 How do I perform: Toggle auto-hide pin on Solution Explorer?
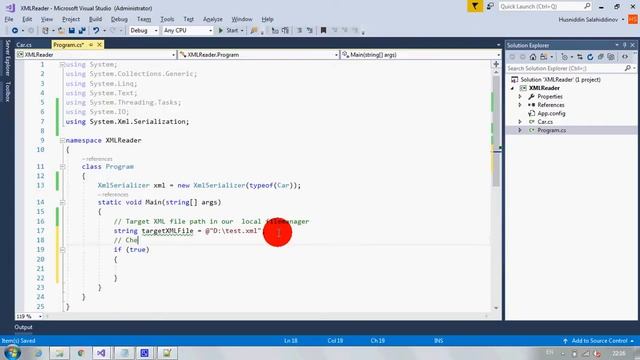click(624, 45)
